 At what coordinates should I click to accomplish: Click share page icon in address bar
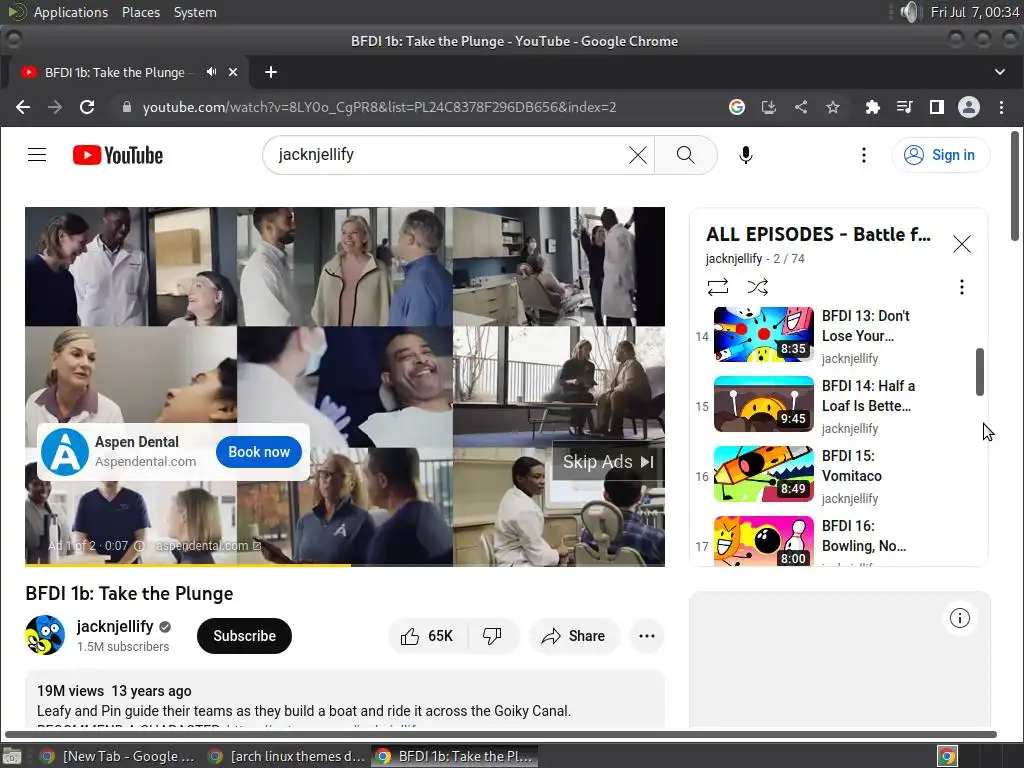pos(801,107)
